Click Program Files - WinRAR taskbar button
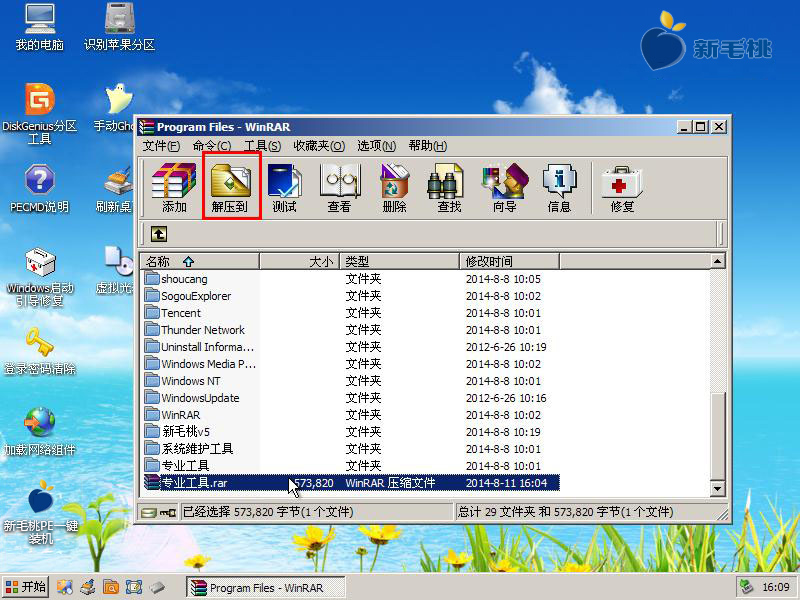The image size is (800, 600). (265, 588)
